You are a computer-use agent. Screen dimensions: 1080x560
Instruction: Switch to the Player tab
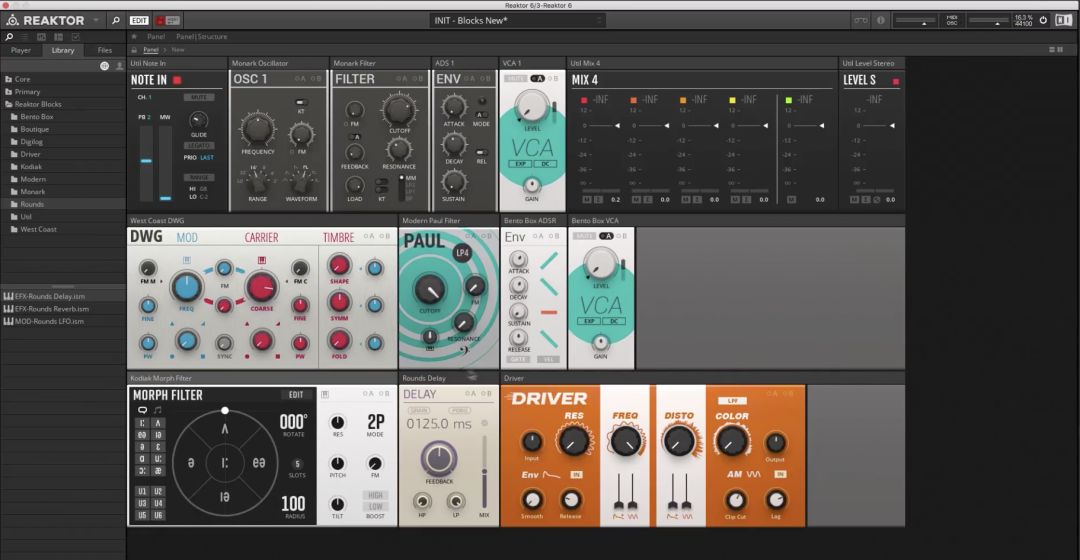(21, 50)
